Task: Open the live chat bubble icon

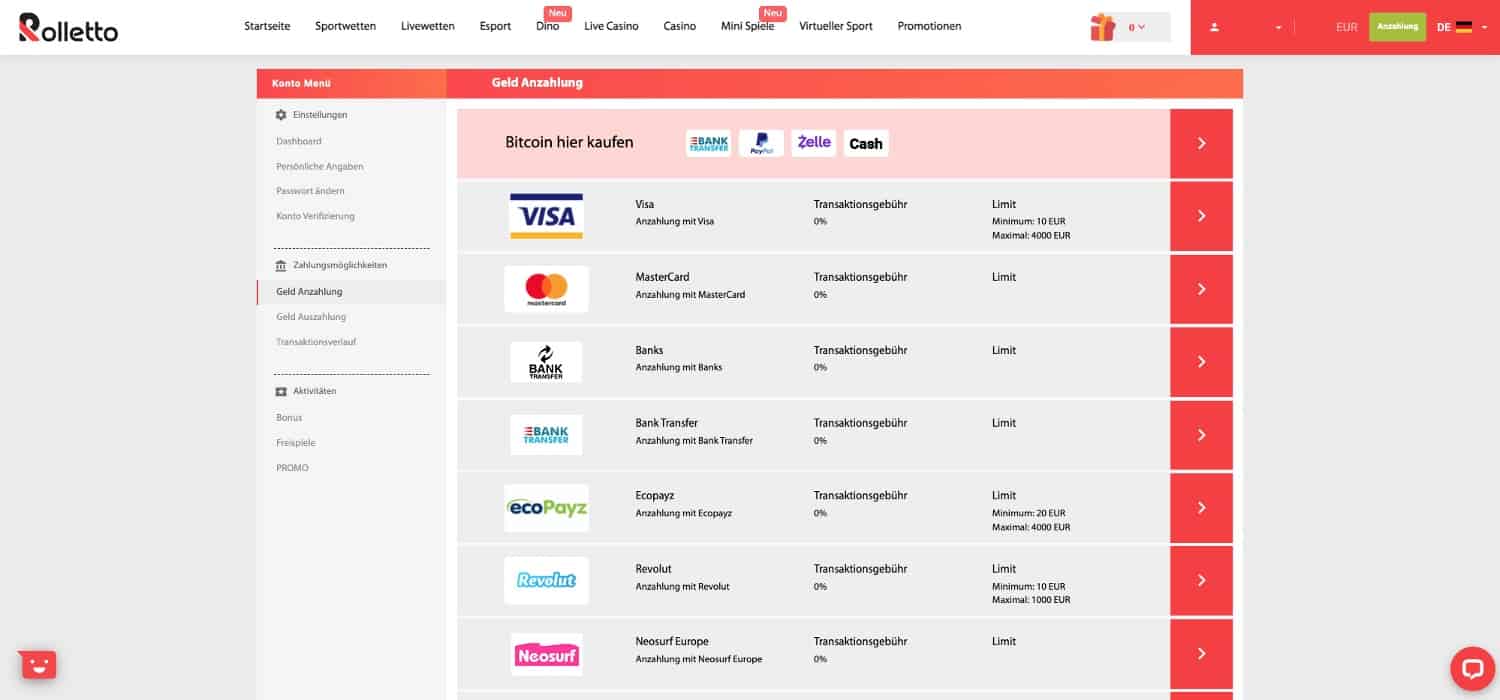Action: (1471, 668)
